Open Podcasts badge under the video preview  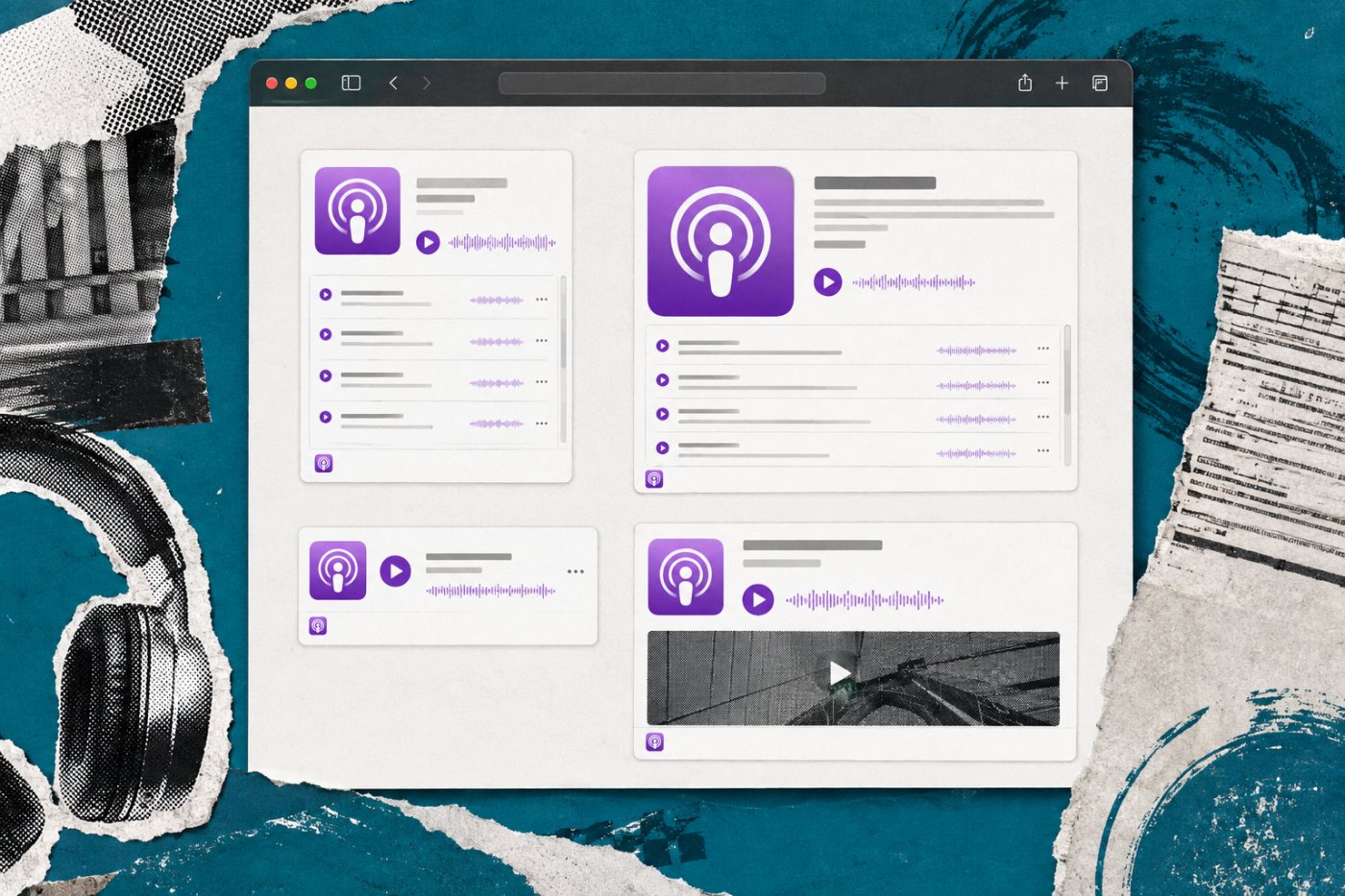[654, 742]
